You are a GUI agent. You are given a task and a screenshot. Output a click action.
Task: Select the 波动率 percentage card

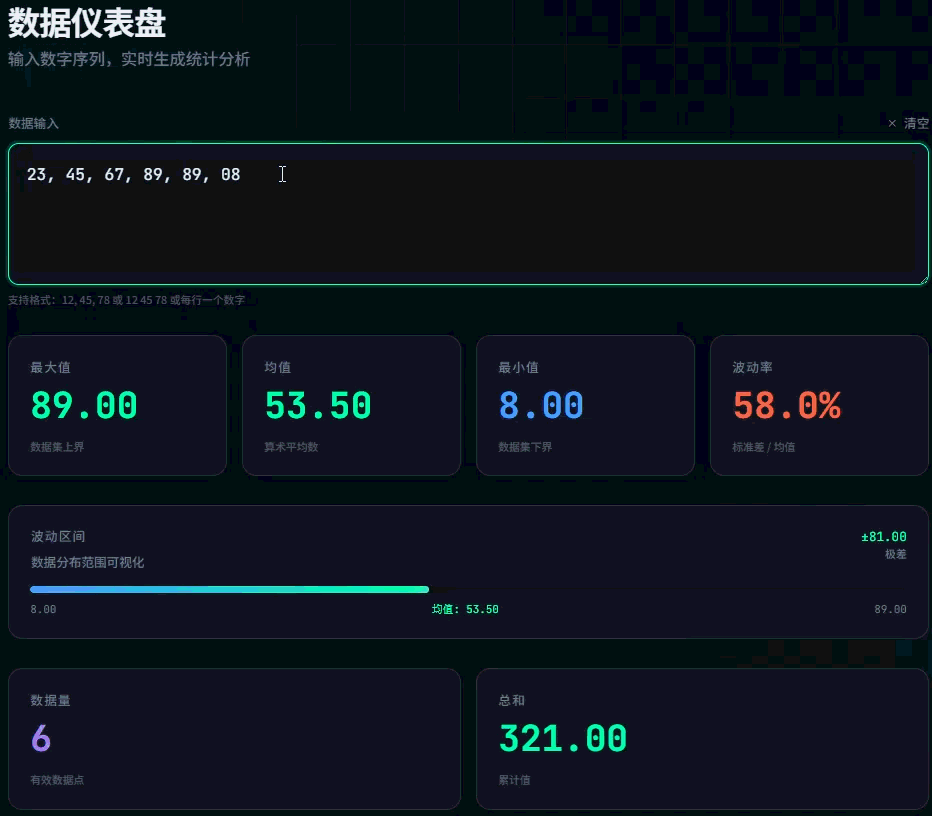click(819, 405)
